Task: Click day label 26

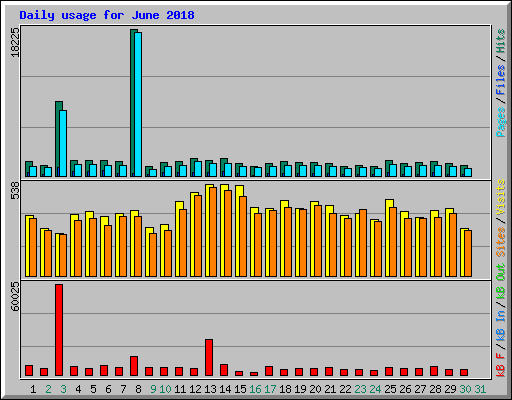Action: (x=405, y=389)
